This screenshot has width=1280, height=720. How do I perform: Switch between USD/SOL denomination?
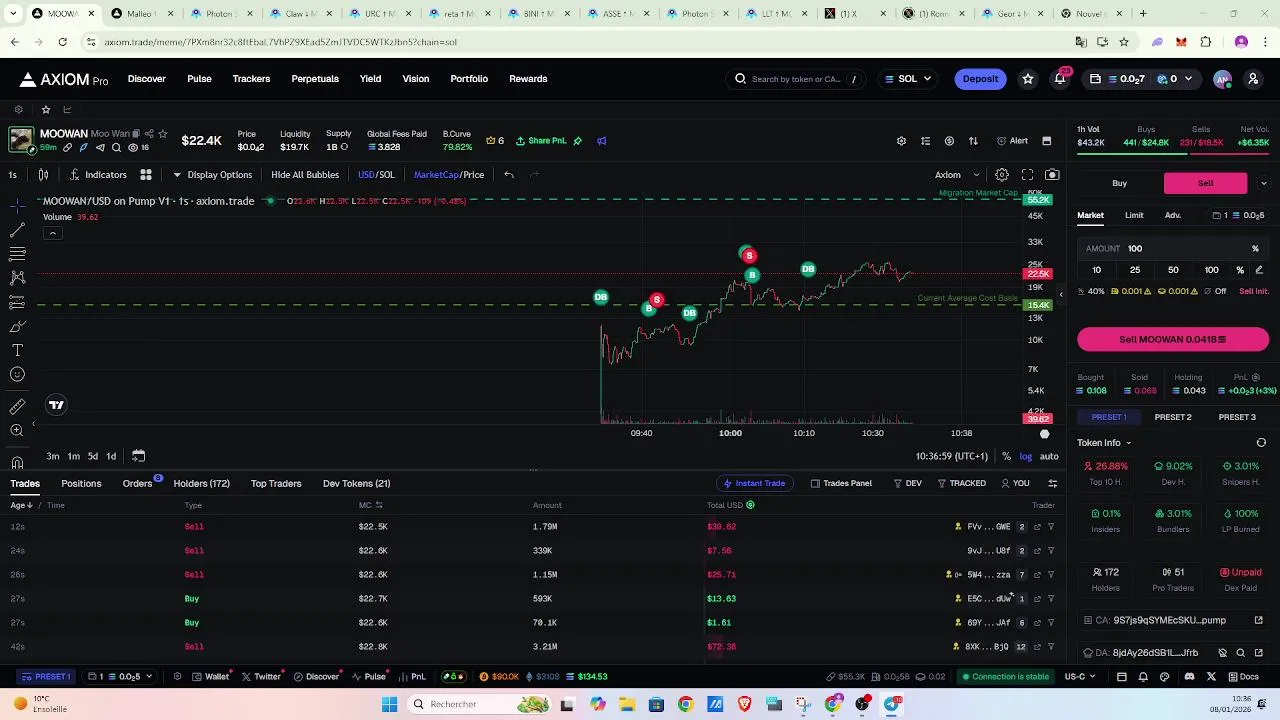pyautogui.click(x=376, y=175)
